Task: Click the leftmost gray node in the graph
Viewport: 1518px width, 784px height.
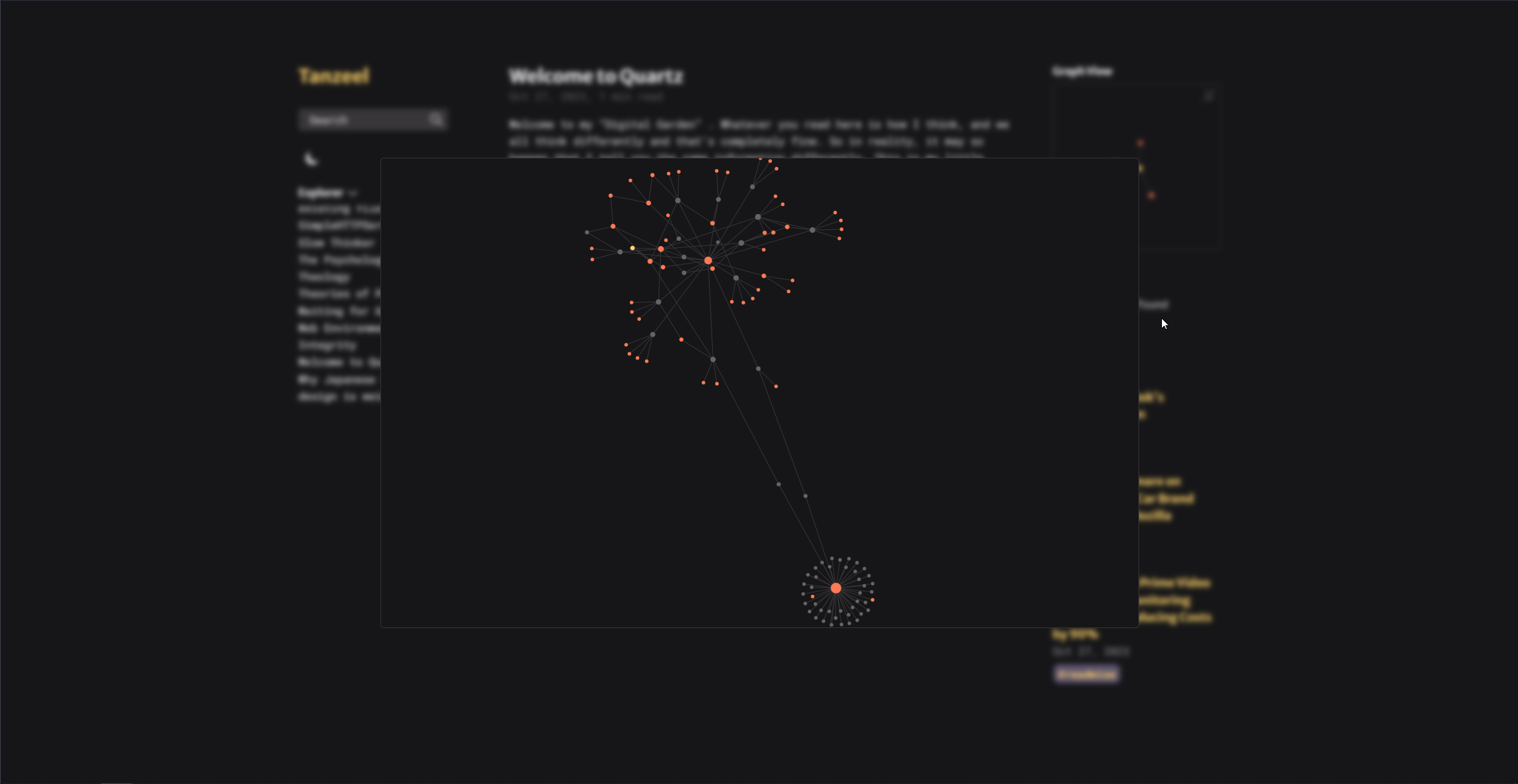Action: [586, 232]
